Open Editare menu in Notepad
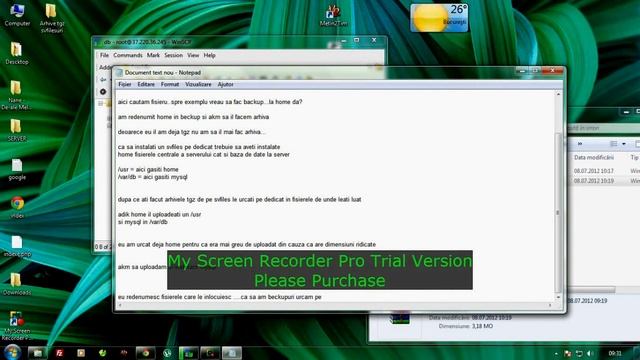 tap(146, 84)
